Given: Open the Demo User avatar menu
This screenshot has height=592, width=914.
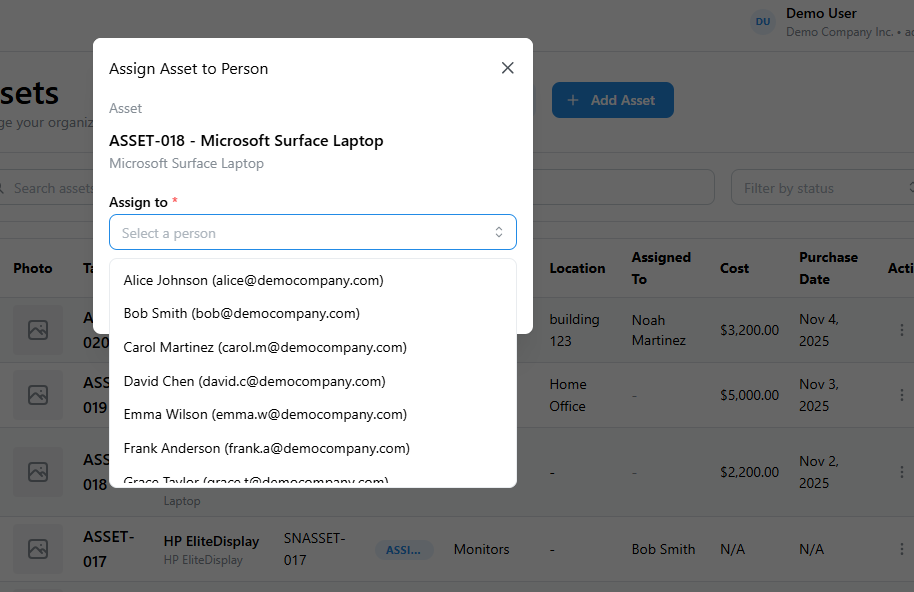Looking at the screenshot, I should pyautogui.click(x=763, y=21).
